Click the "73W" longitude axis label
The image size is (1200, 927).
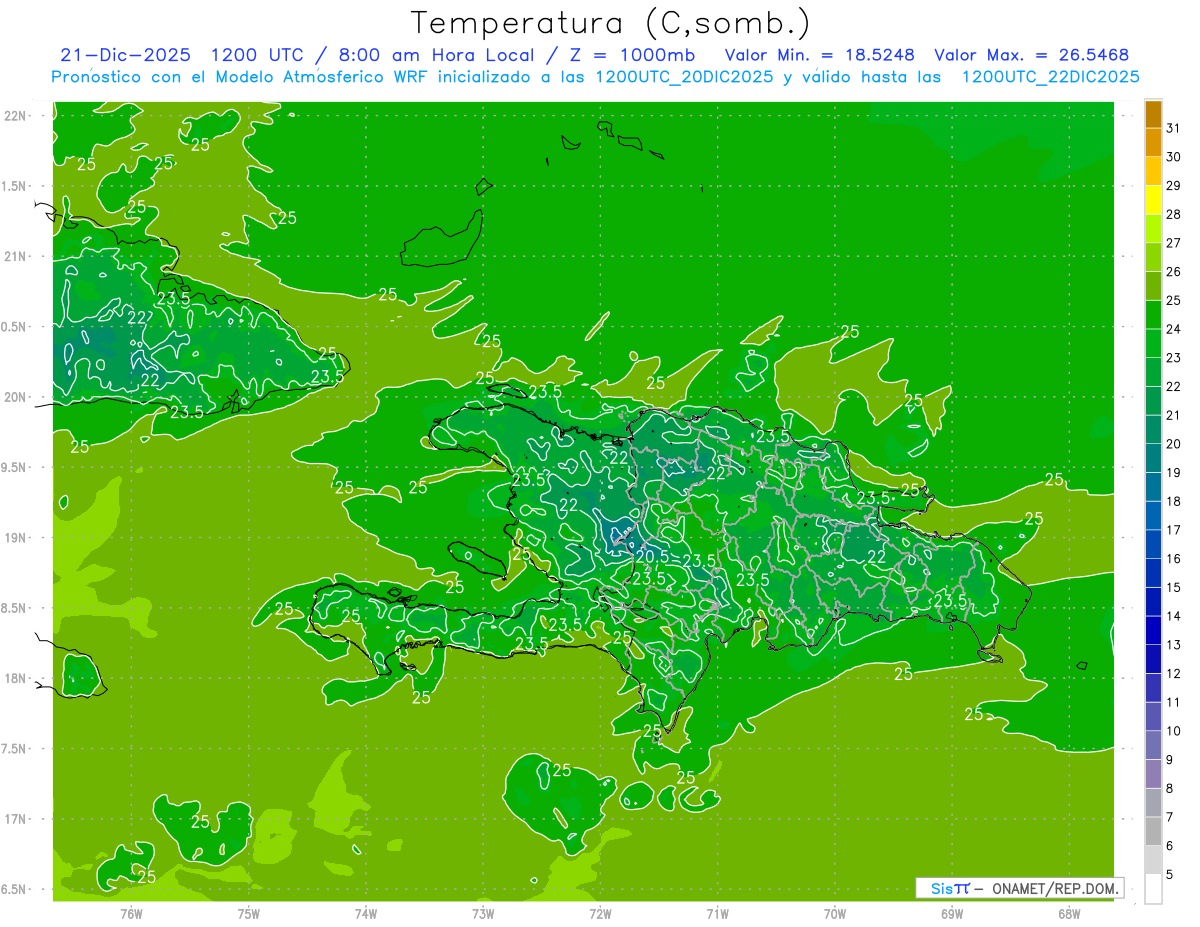coord(483,913)
